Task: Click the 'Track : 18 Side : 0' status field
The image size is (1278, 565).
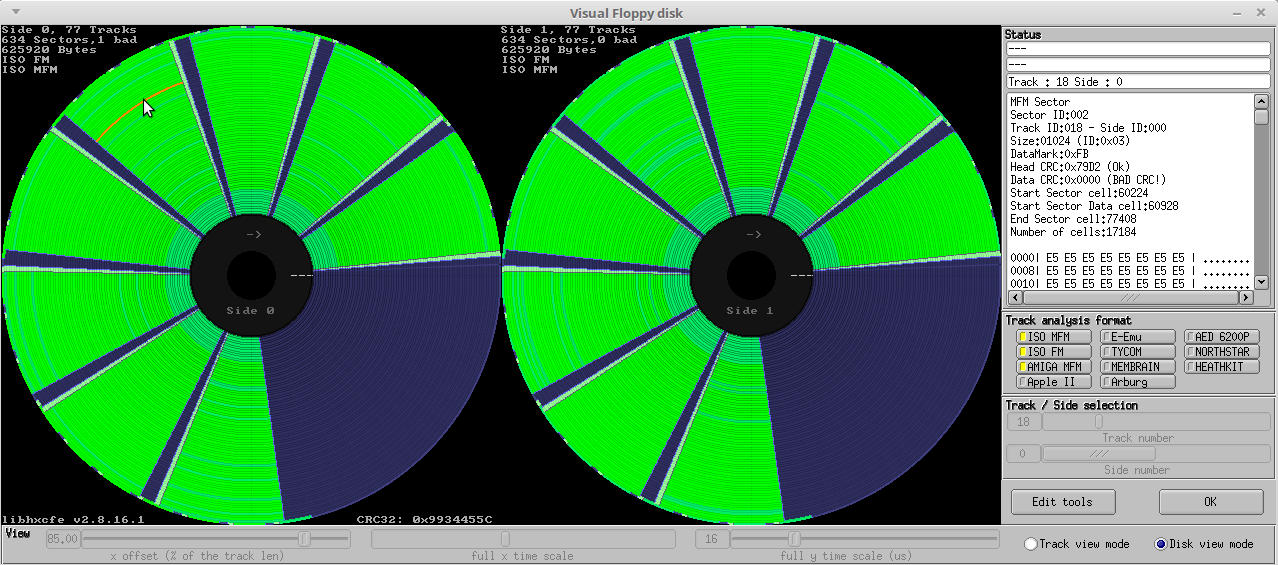Action: pyautogui.click(x=1137, y=81)
